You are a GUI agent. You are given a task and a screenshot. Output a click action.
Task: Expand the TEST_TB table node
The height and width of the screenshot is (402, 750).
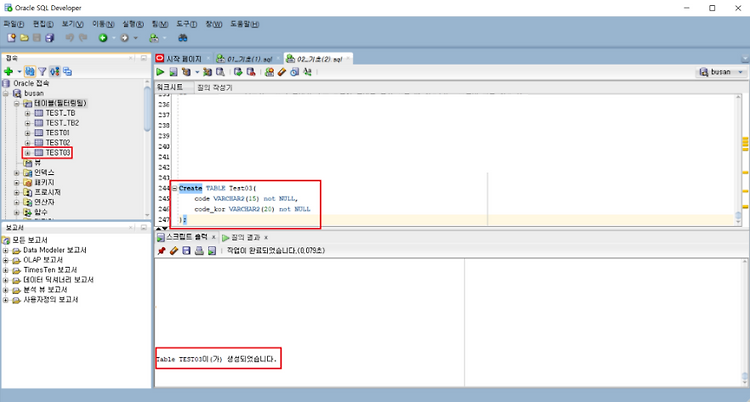coord(28,113)
